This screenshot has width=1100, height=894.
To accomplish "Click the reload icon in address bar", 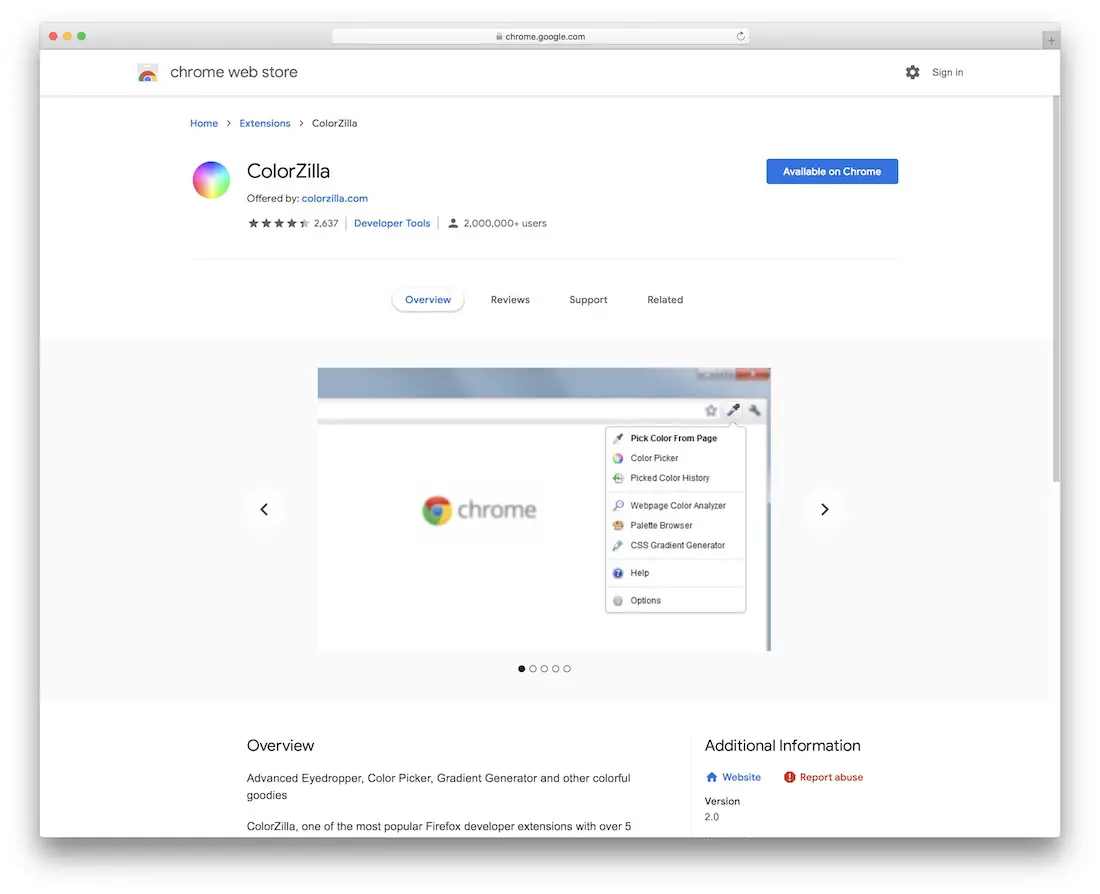I will click(x=740, y=36).
